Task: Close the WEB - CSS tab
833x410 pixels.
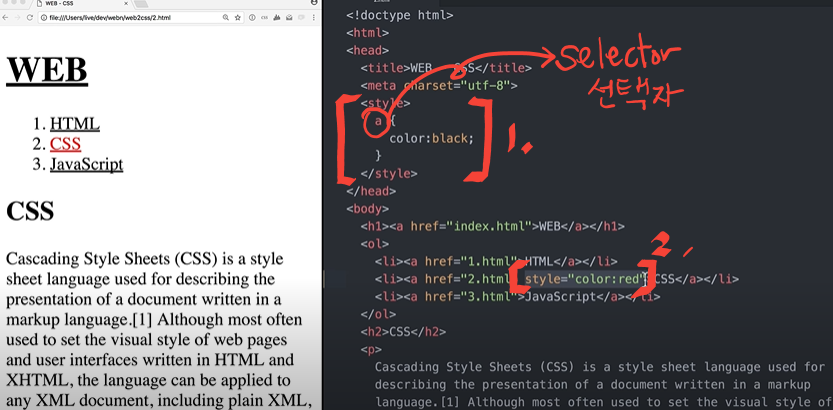Action: coord(126,4)
